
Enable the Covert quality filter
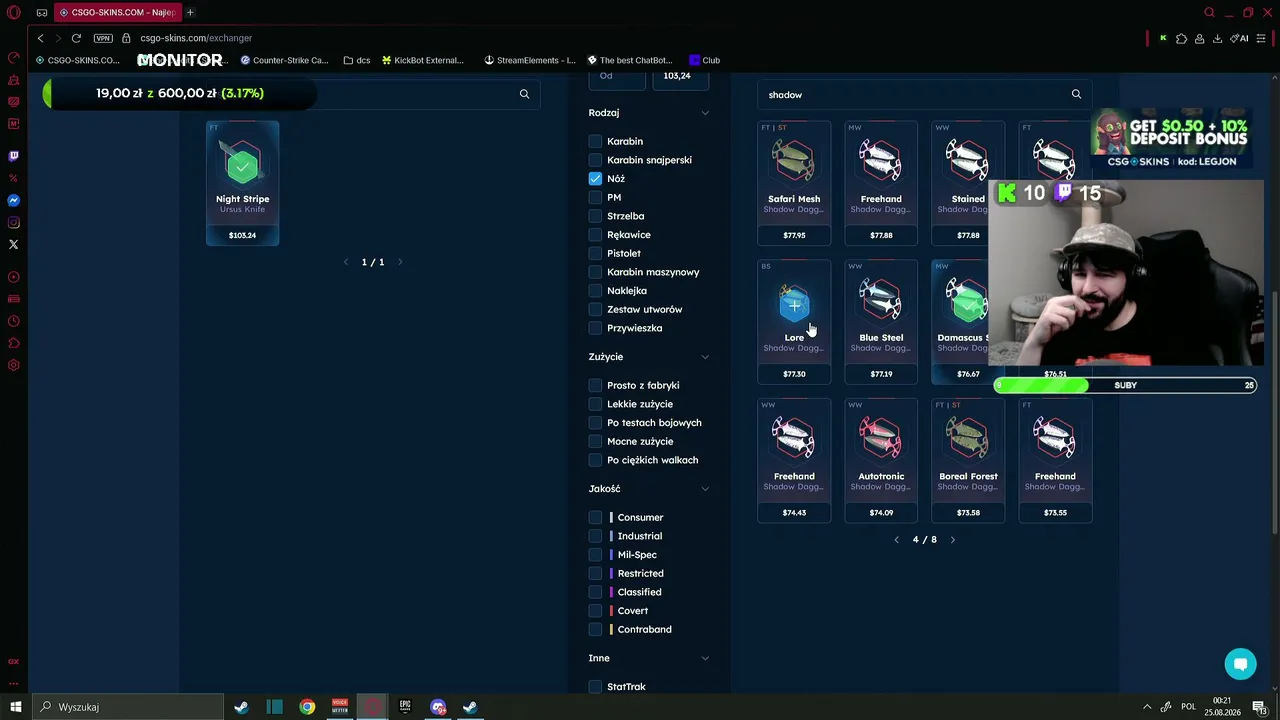[595, 611]
